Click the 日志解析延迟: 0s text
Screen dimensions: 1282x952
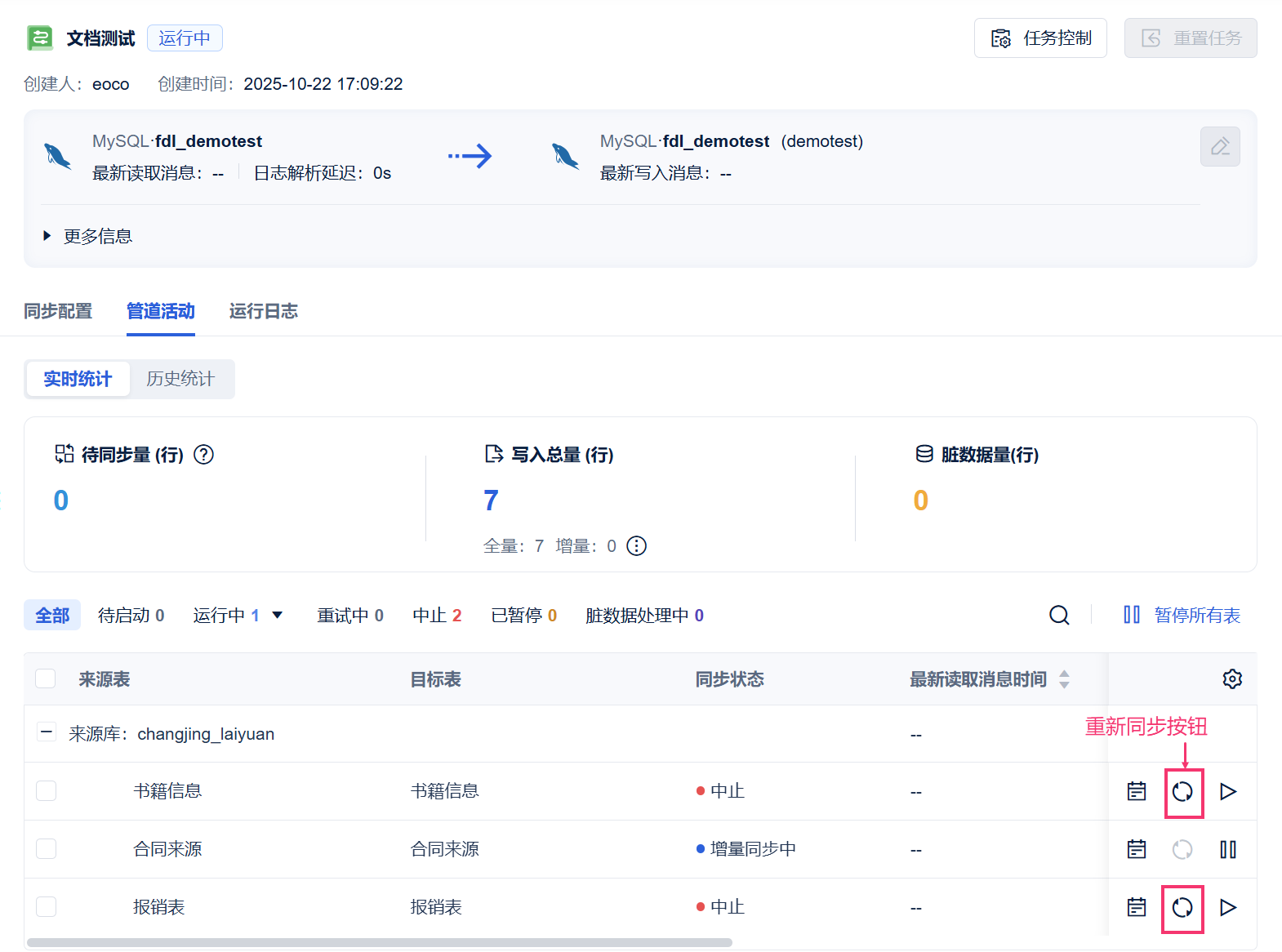[x=323, y=173]
